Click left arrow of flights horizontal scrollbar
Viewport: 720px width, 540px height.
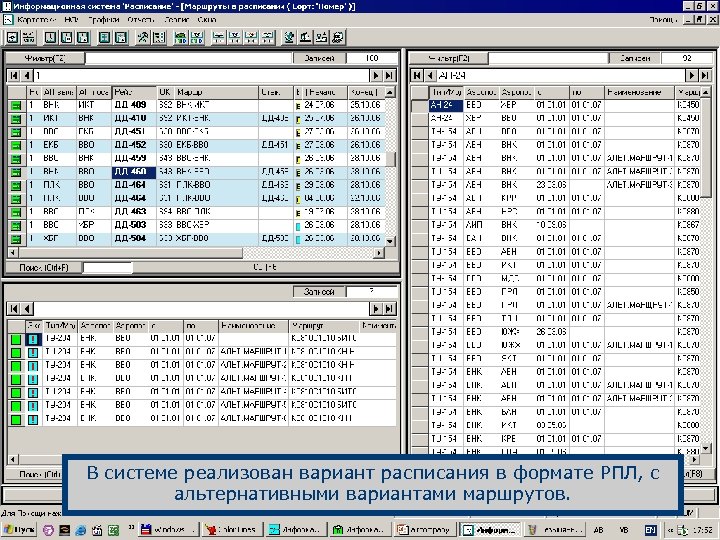(12, 253)
